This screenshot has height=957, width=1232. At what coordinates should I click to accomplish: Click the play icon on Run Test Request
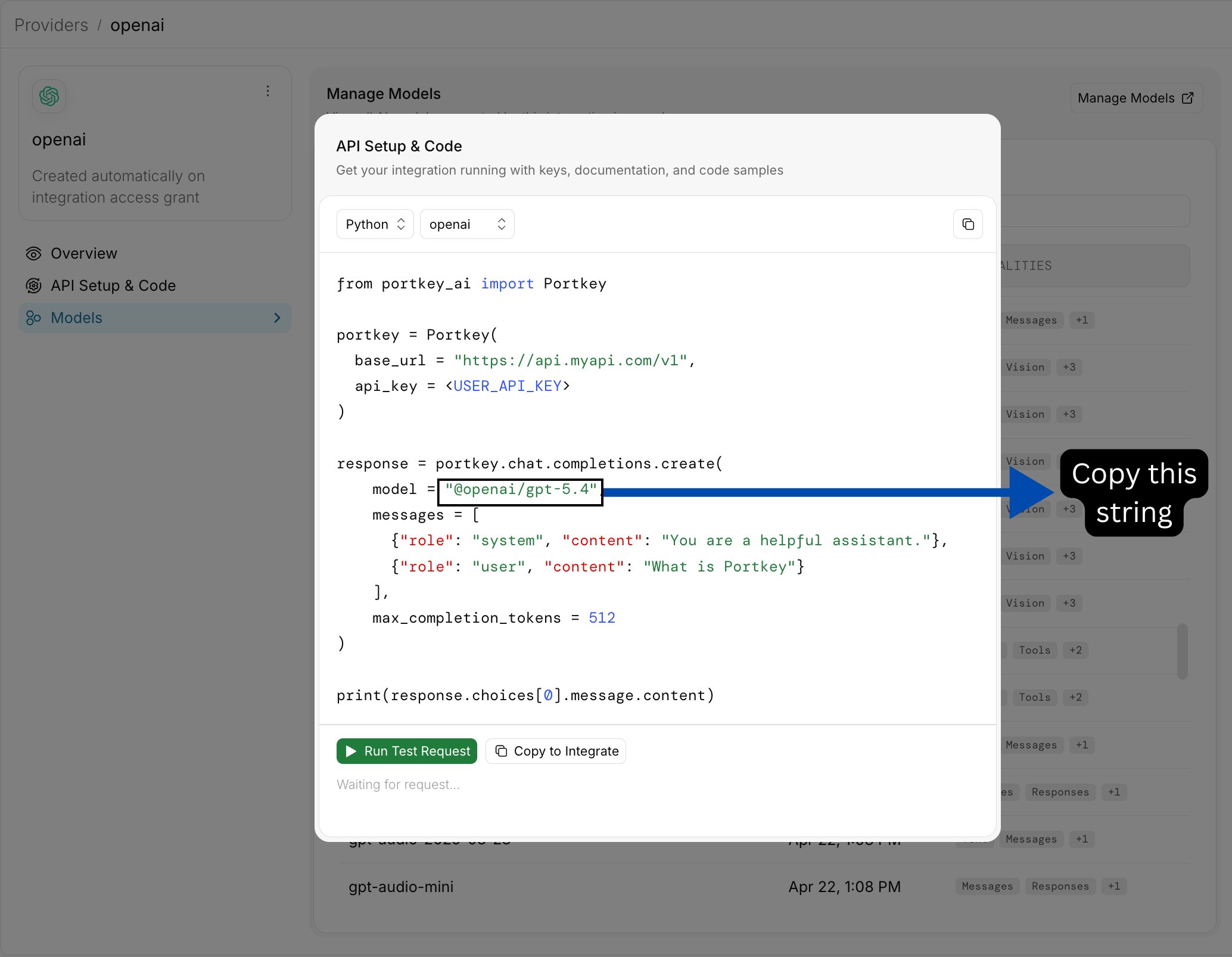[x=351, y=751]
